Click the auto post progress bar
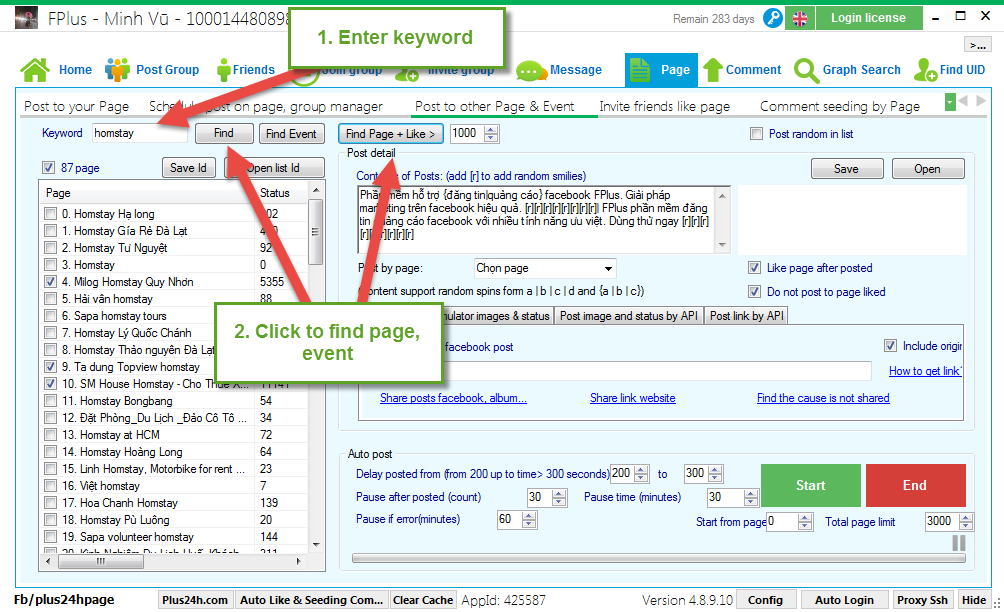Viewport: 1004px width, 612px height. tap(659, 558)
